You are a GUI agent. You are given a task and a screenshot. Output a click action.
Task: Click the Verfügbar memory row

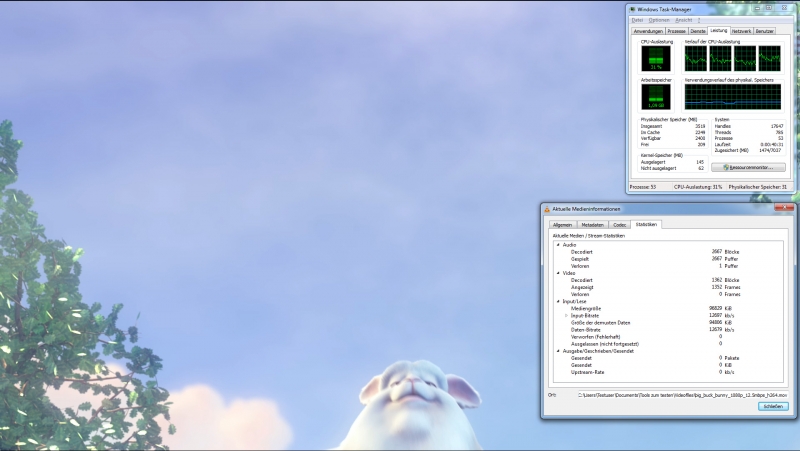[672, 138]
